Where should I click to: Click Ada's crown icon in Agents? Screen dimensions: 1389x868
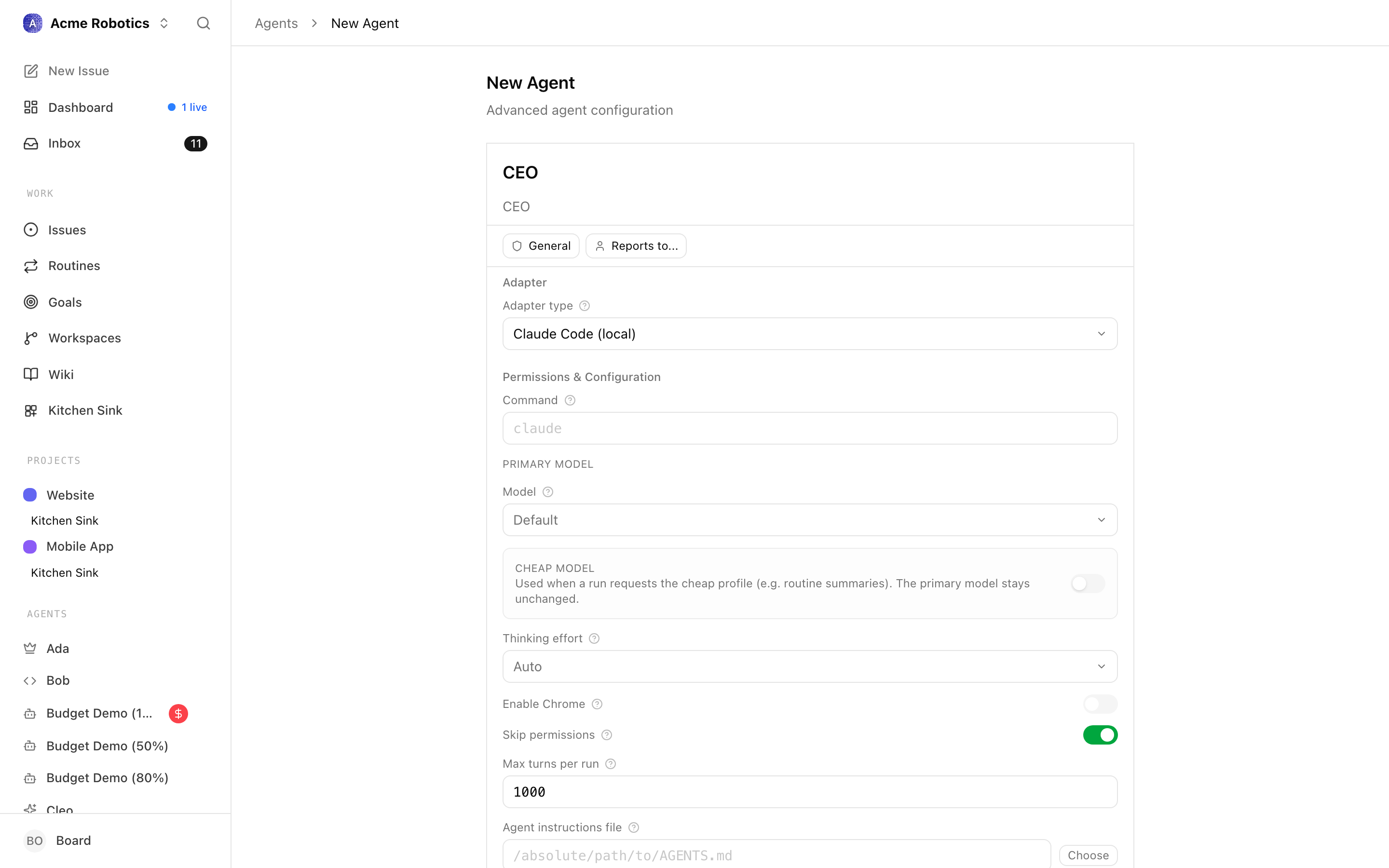click(x=30, y=648)
